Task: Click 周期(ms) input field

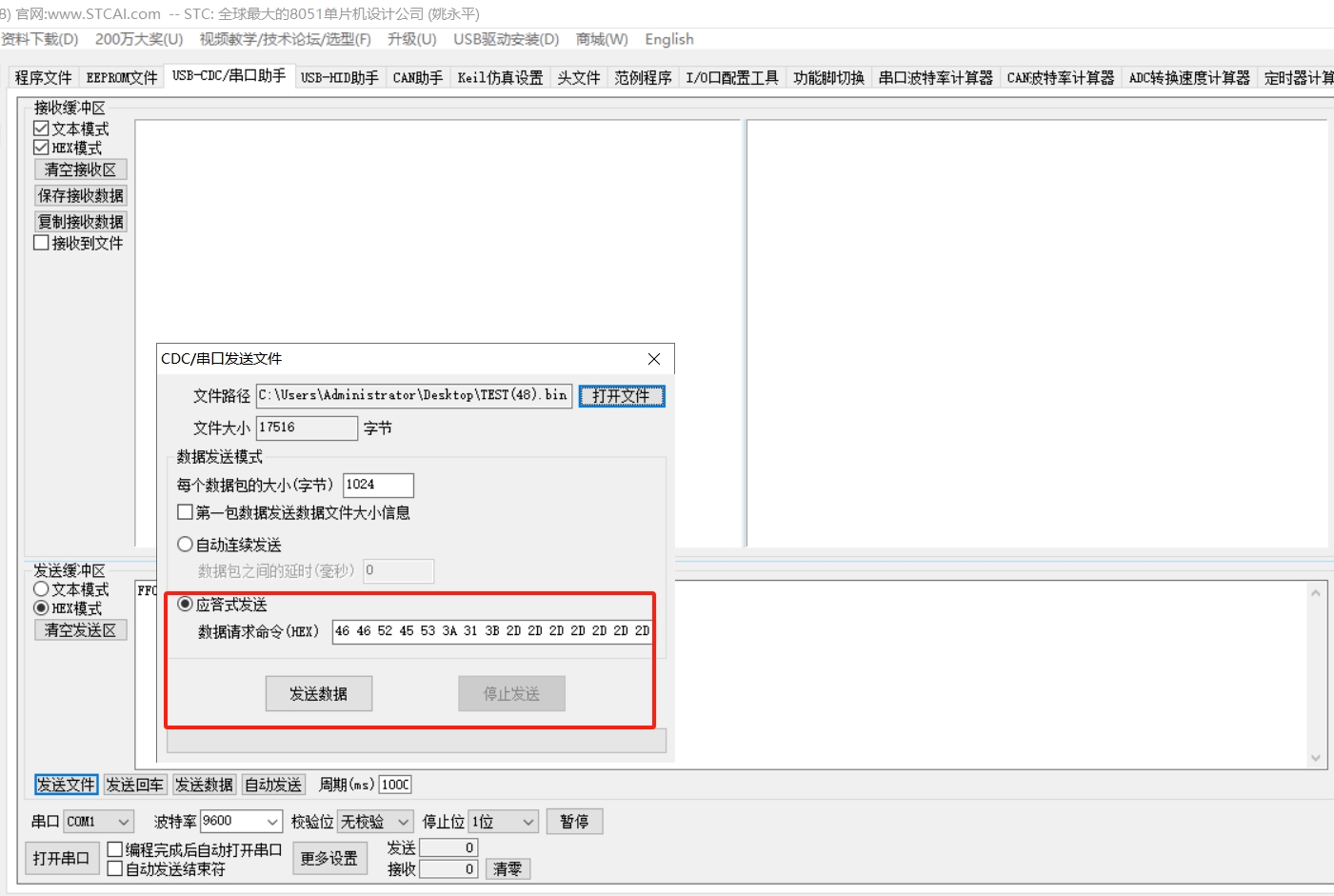Action: pos(395,785)
